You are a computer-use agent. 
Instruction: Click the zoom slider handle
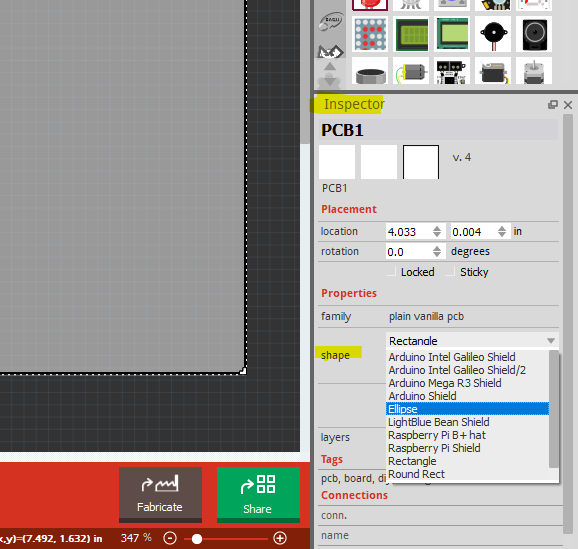pyautogui.click(x=197, y=539)
